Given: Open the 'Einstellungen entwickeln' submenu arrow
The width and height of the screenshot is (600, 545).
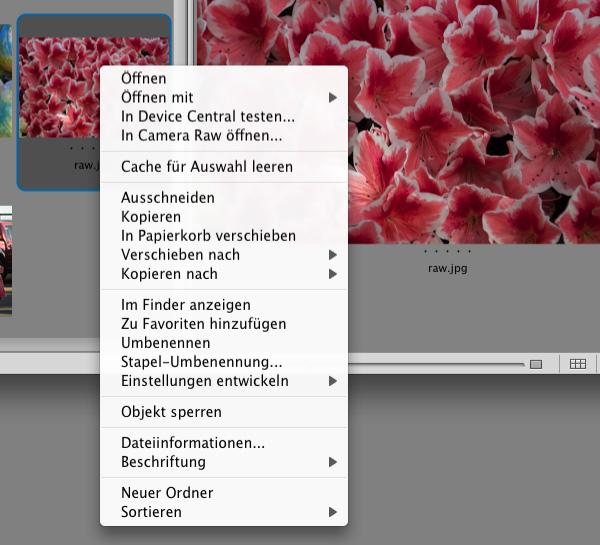Looking at the screenshot, I should [332, 381].
